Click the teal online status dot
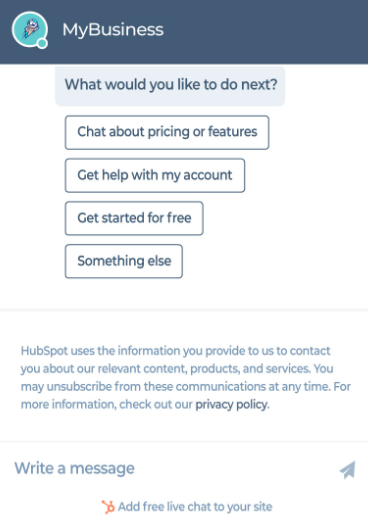The width and height of the screenshot is (368, 521). pos(42,43)
